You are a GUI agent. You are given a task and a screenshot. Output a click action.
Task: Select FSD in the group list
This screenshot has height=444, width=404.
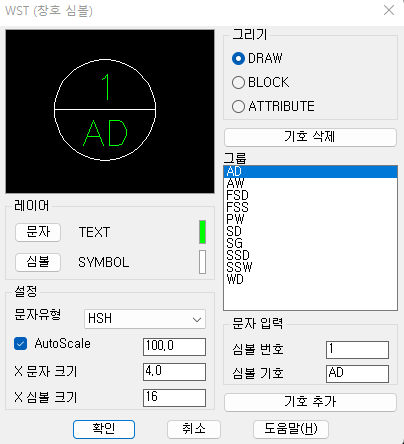point(310,195)
